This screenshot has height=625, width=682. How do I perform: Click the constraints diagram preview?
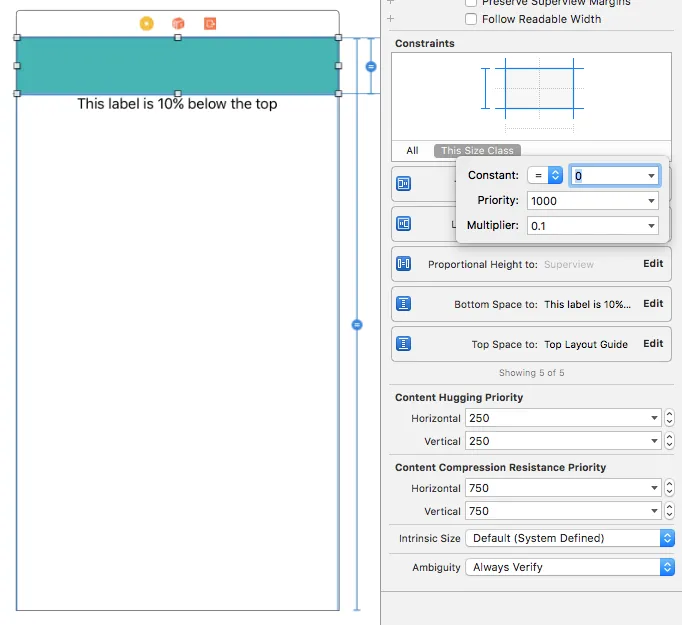(x=531, y=96)
